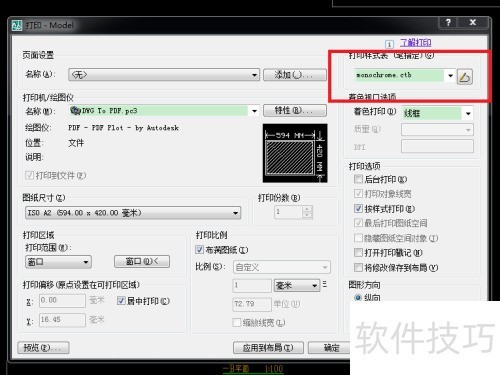This screenshot has height=375, width=500.
Task: Open the 打印范围 dropdown showing 窗口
Action: click(58, 262)
